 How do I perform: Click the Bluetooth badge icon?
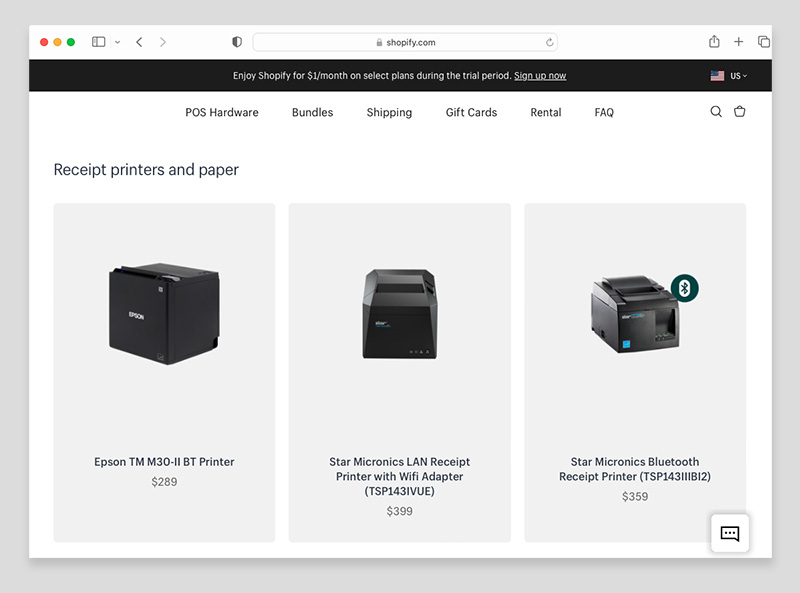click(685, 288)
